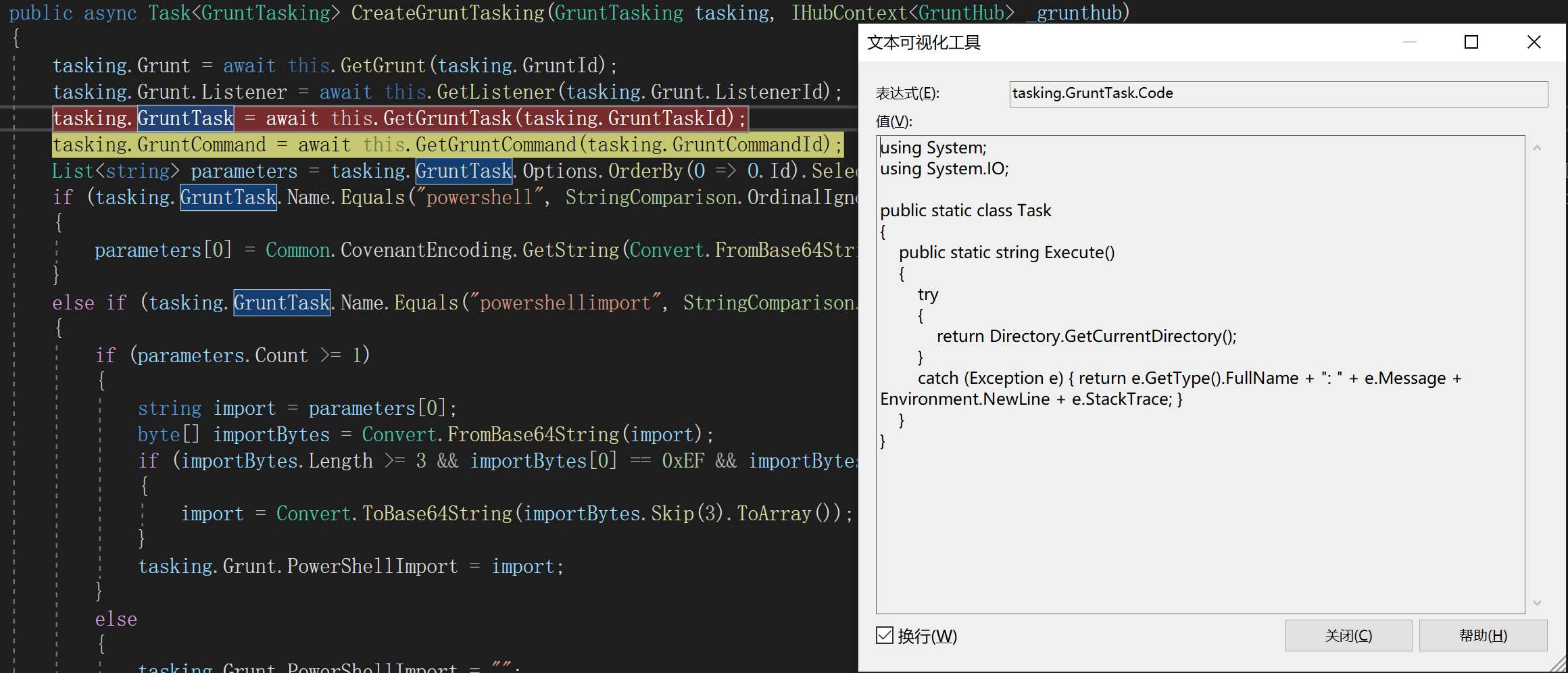Close the 文本可视化工具 dialog with X
Image resolution: width=1568 pixels, height=673 pixels.
(1534, 42)
